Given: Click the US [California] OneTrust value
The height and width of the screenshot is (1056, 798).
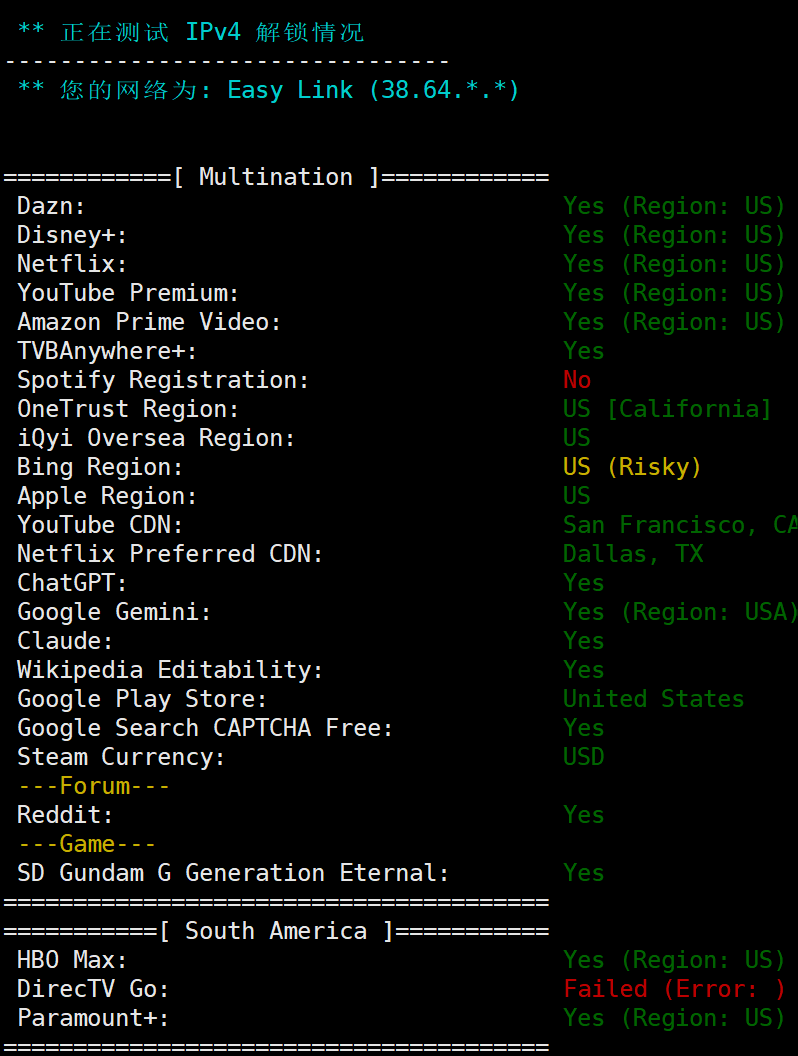Looking at the screenshot, I should click(667, 409).
